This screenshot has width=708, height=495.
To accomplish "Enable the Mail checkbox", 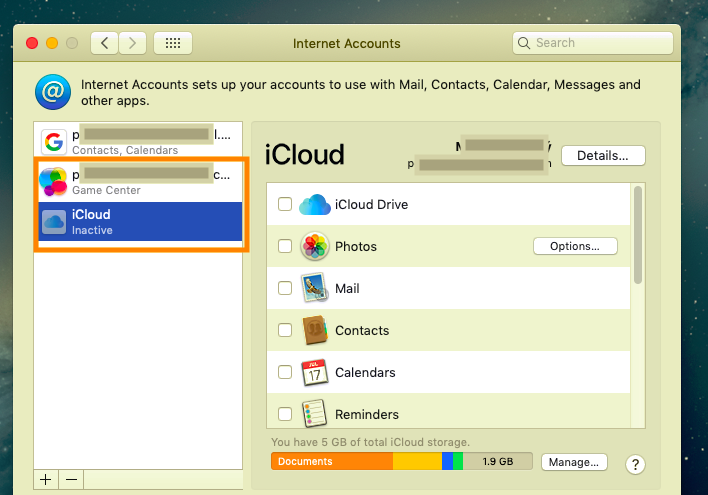I will [285, 288].
